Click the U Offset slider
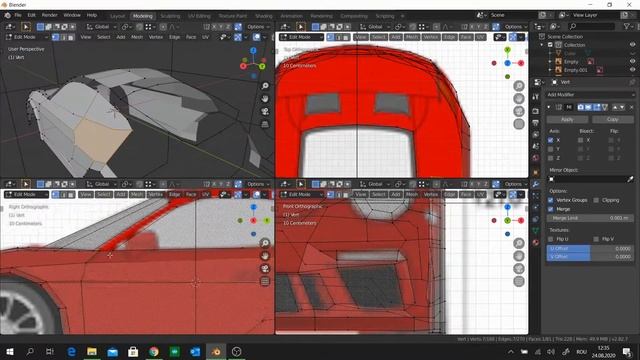 coord(590,249)
